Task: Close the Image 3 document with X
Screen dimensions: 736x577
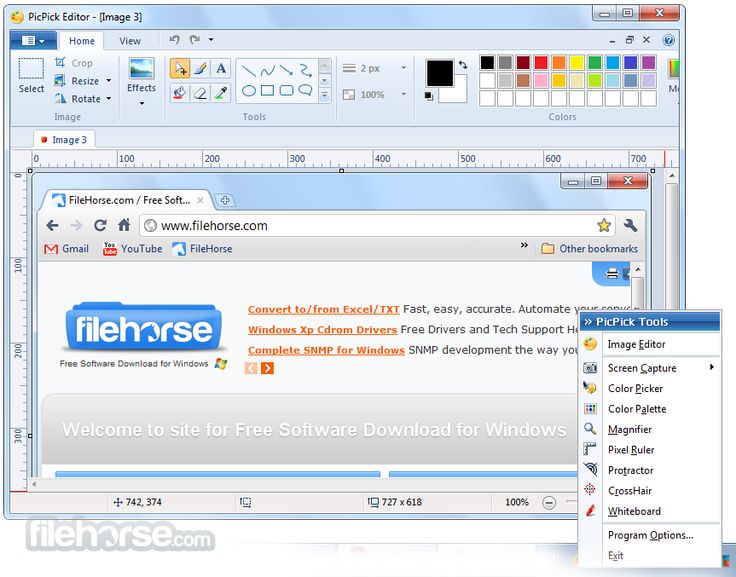Action: point(647,40)
